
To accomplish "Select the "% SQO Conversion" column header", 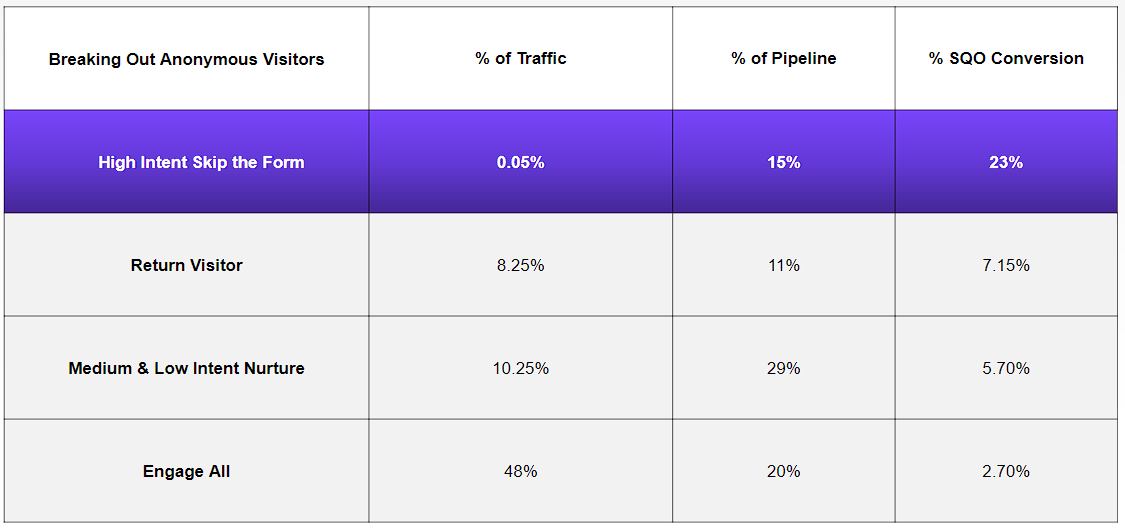I will coord(1006,58).
